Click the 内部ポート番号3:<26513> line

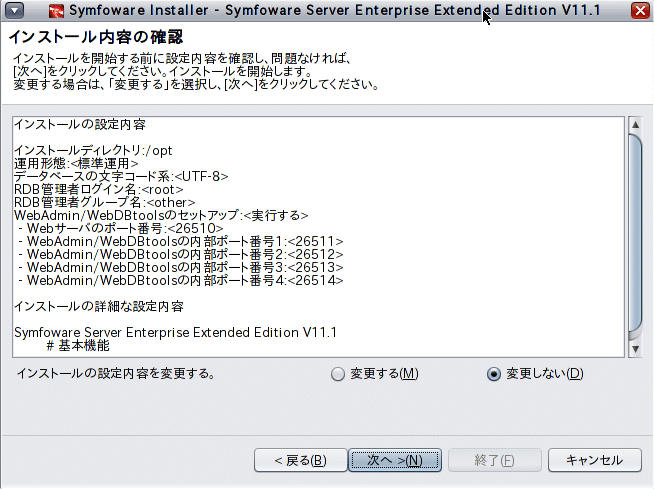point(181,267)
